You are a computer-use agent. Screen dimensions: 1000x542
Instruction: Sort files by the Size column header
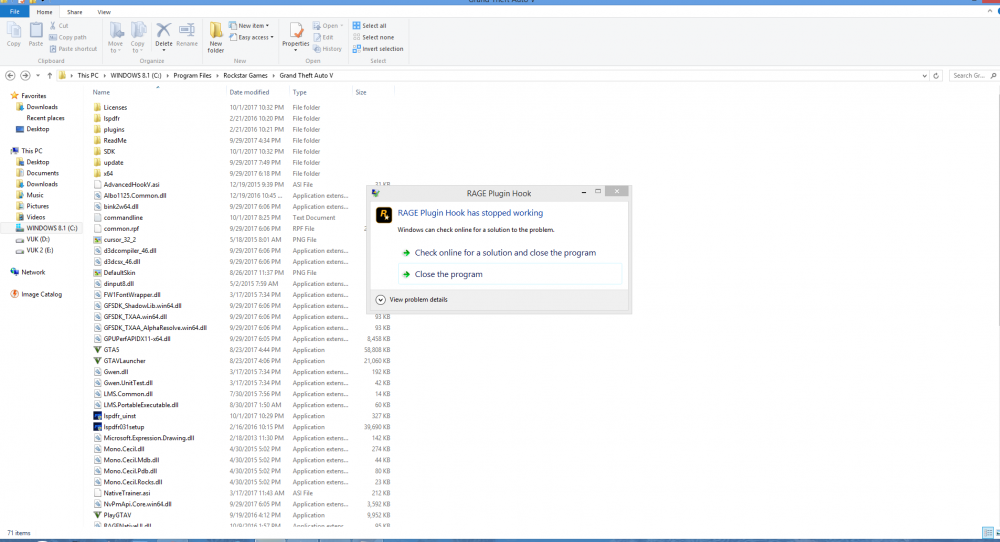click(x=361, y=92)
